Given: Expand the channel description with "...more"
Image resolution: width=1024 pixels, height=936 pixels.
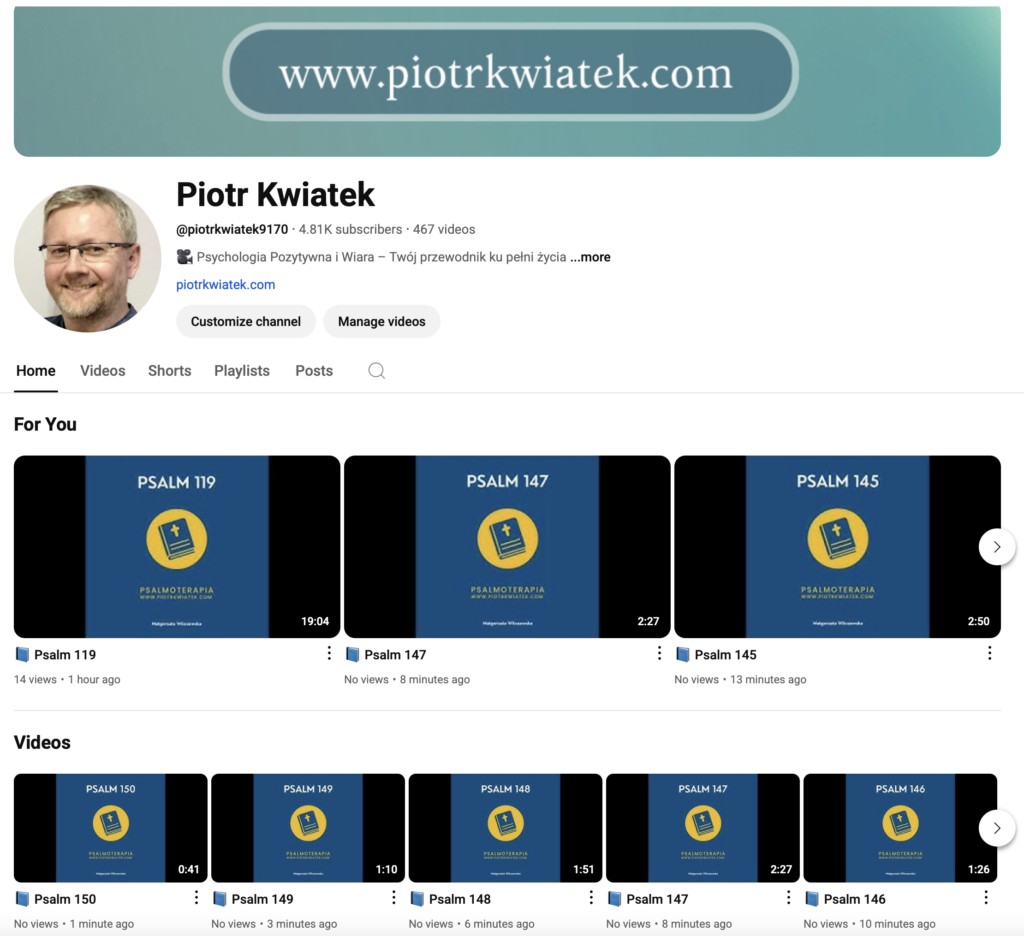Looking at the screenshot, I should click(x=590, y=257).
